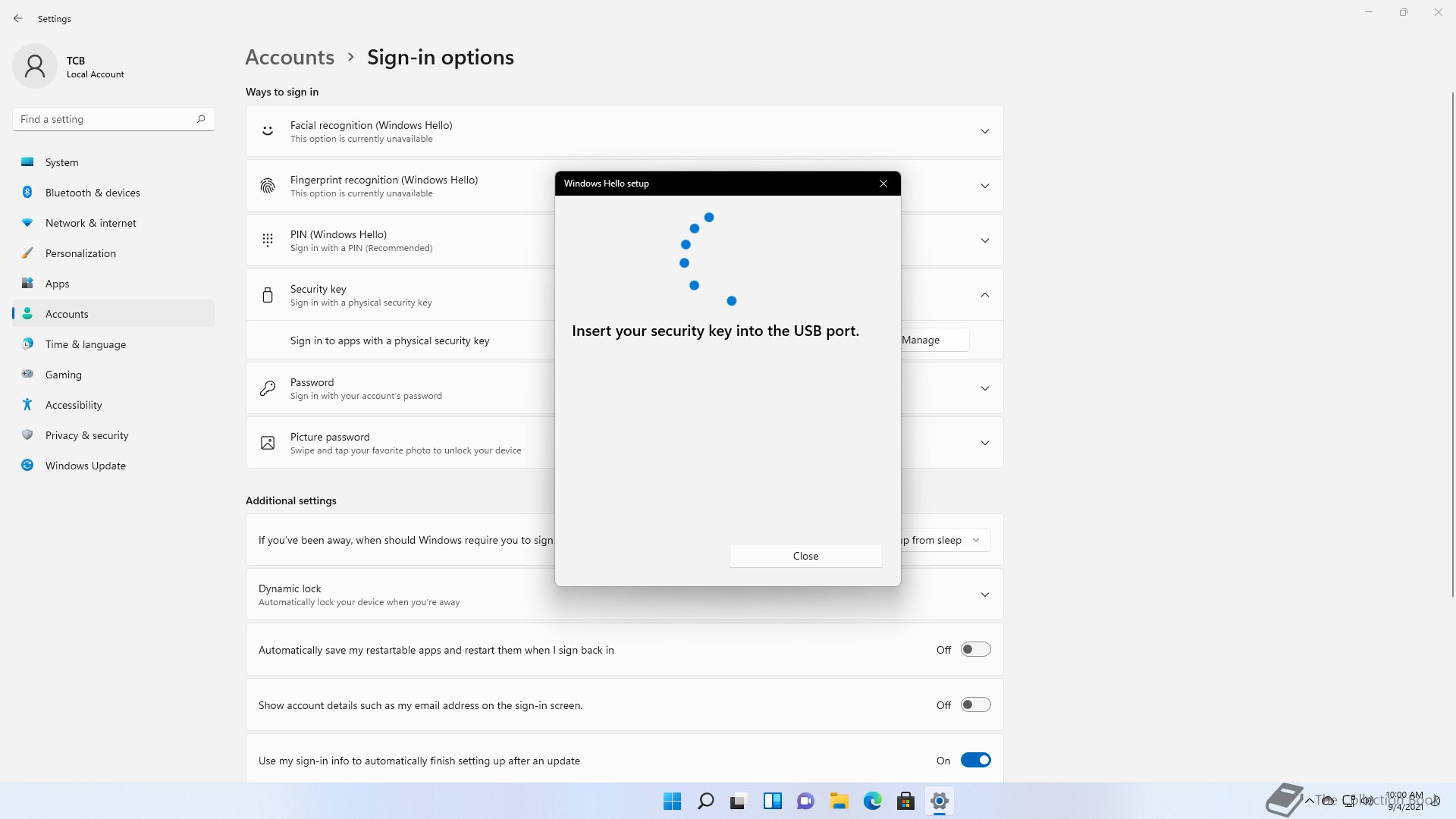
Task: Click the Gaming controller icon
Action: tap(27, 374)
